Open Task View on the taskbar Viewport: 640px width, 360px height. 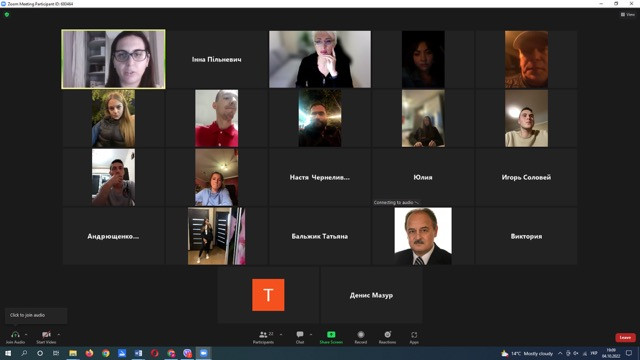tap(56, 353)
